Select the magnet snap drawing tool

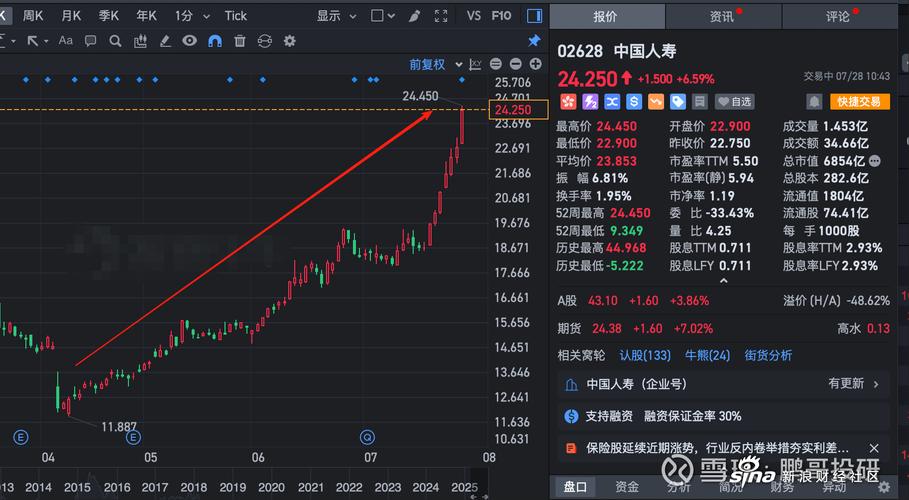coord(214,41)
